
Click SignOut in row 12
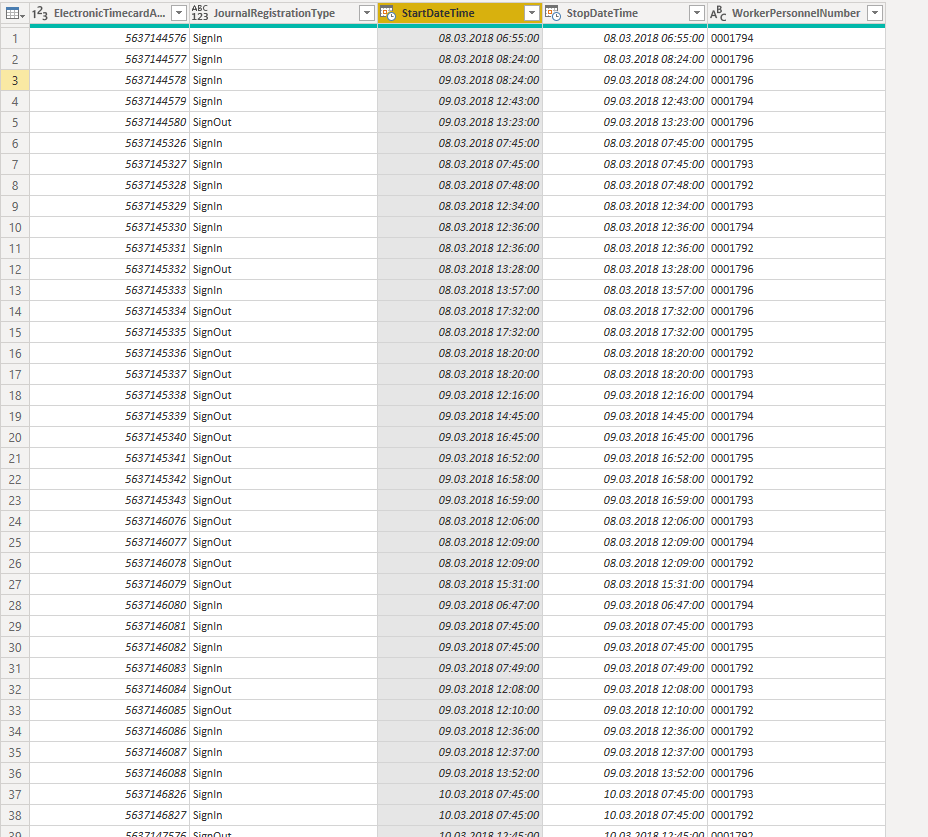283,269
